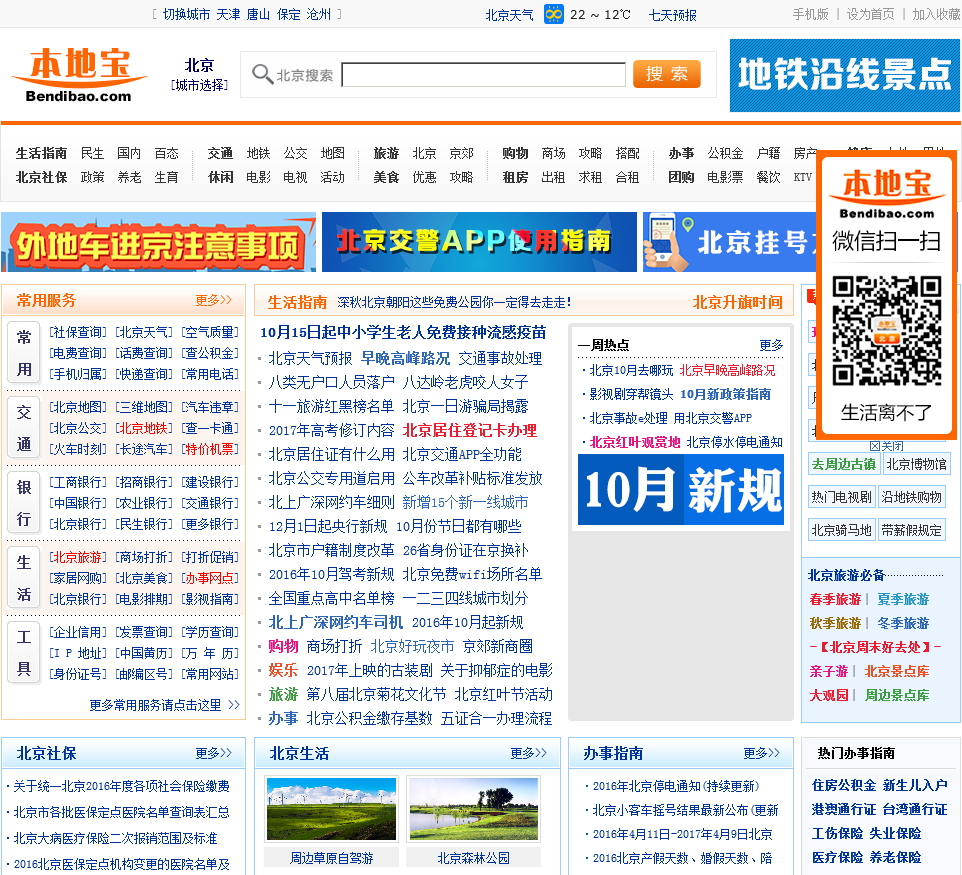The height and width of the screenshot is (875, 962).
Task: Select 交通 in navigation menu
Action: point(220,153)
